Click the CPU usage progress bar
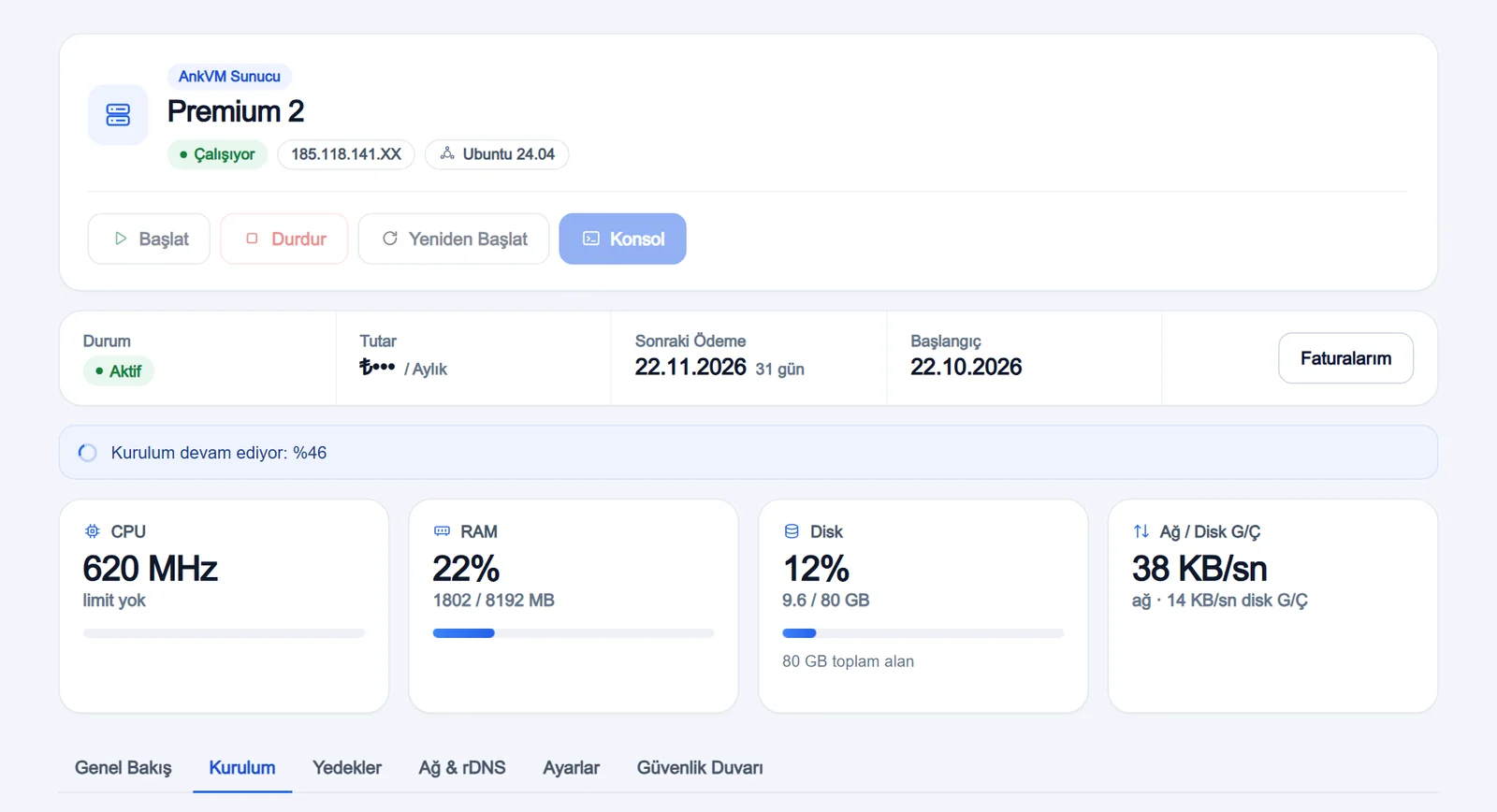 point(224,633)
